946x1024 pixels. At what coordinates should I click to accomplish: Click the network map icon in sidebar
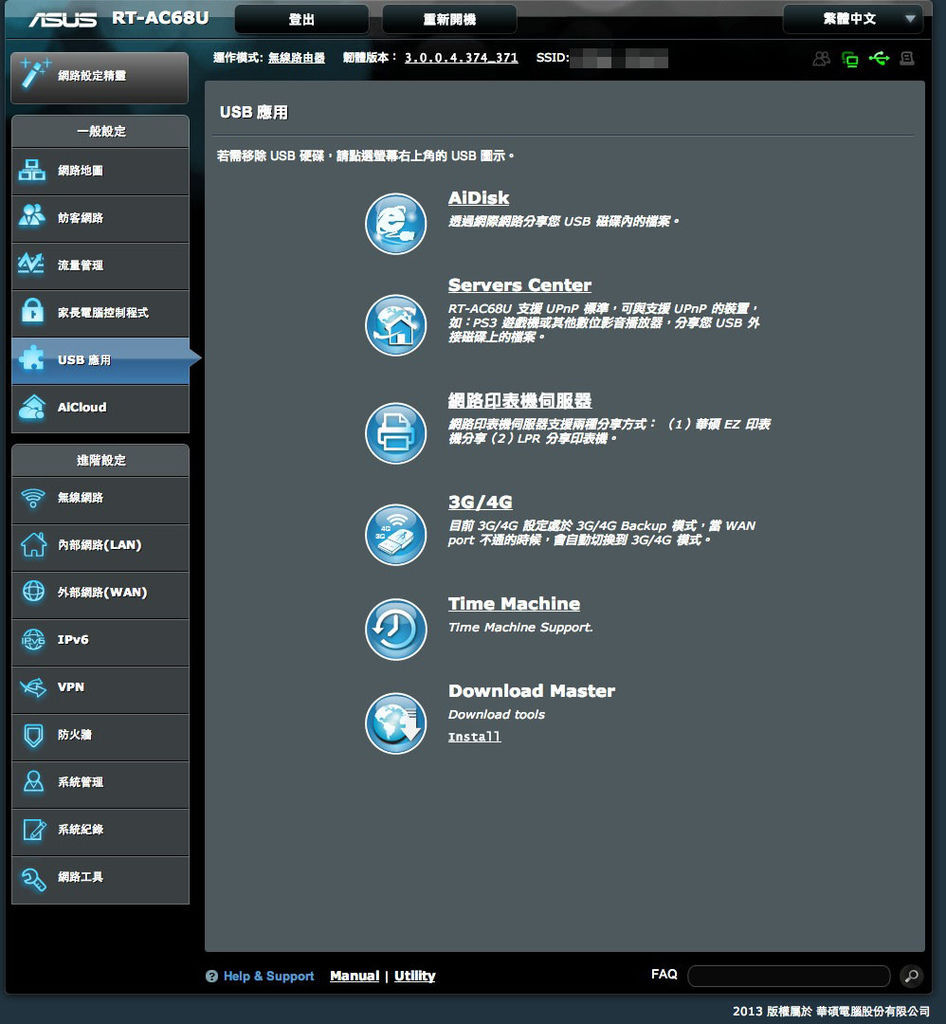tap(32, 170)
